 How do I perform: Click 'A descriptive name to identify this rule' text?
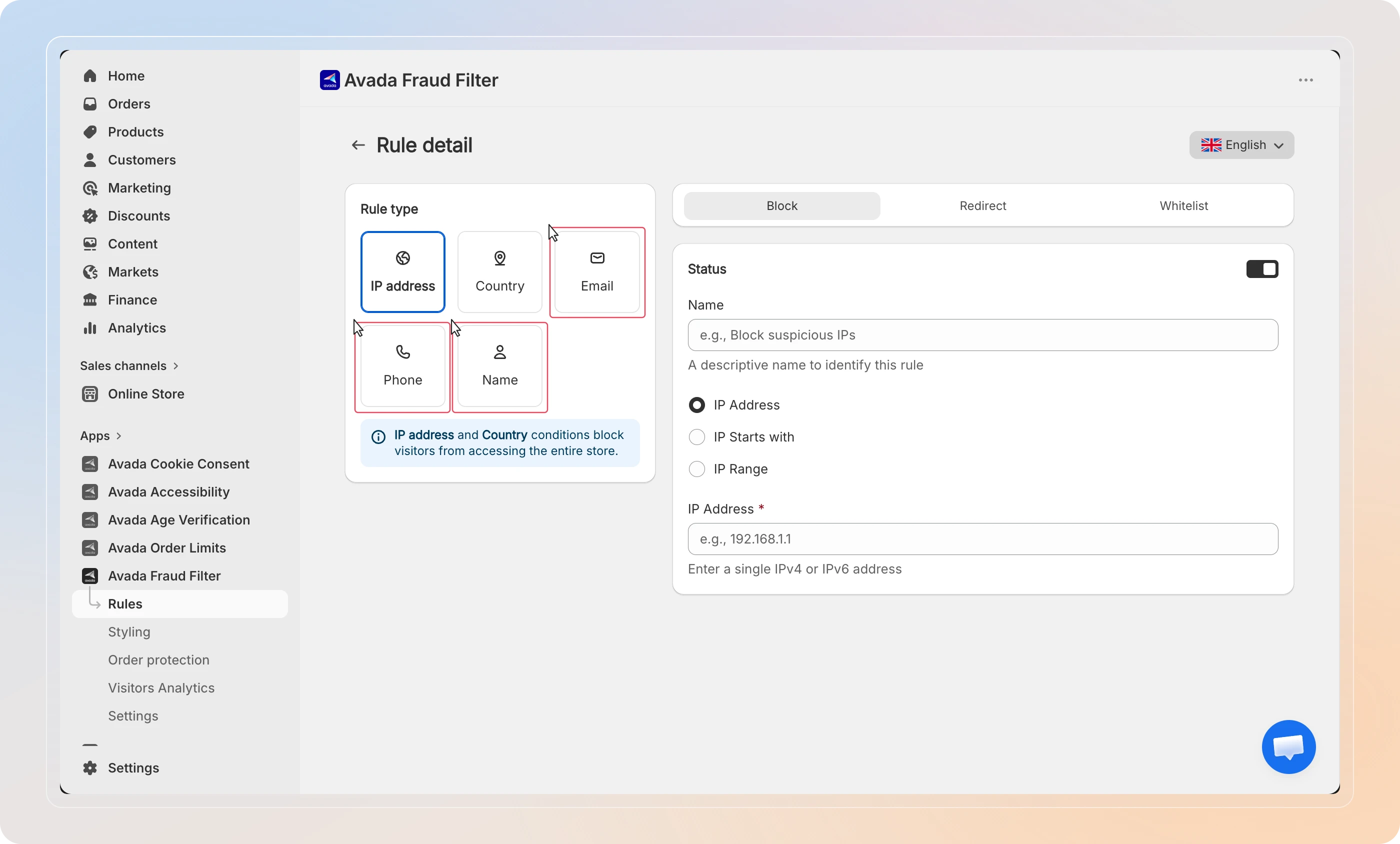[x=805, y=365]
